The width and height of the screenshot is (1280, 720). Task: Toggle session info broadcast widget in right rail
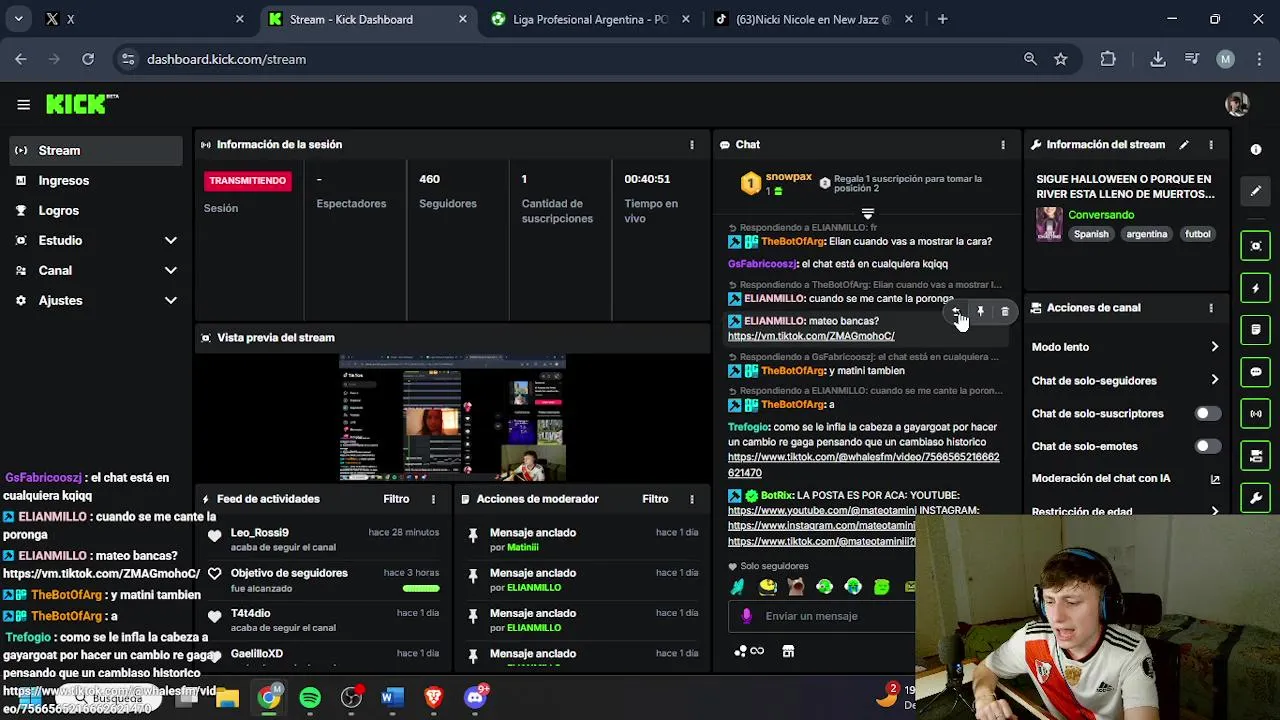point(1256,414)
